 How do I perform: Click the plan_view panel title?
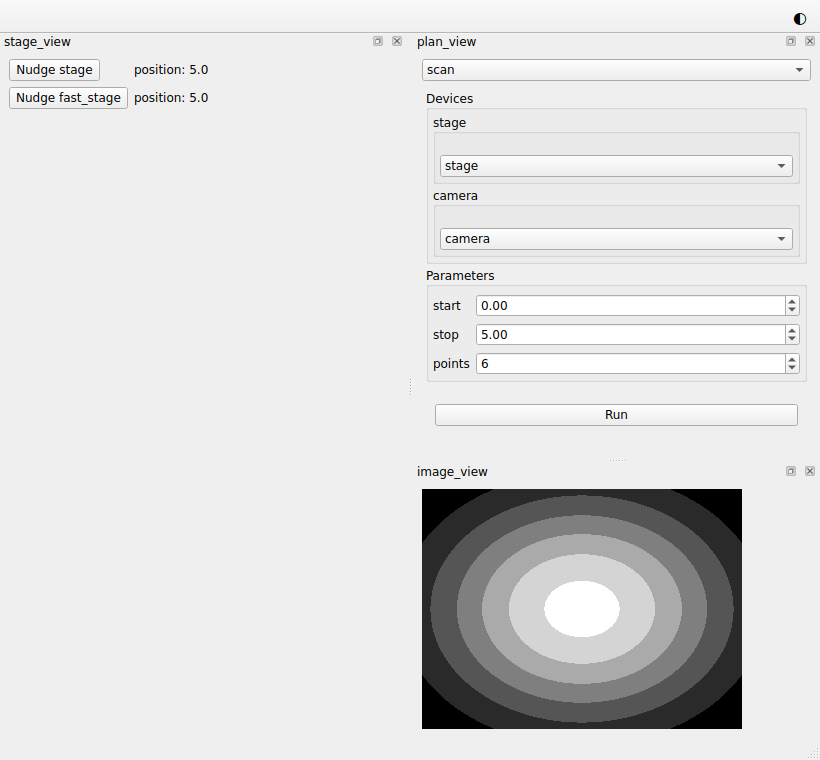pyautogui.click(x=446, y=42)
